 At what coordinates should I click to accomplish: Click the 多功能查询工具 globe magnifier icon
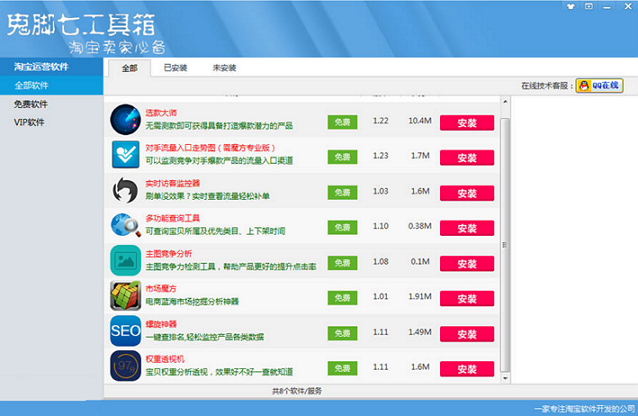point(125,225)
